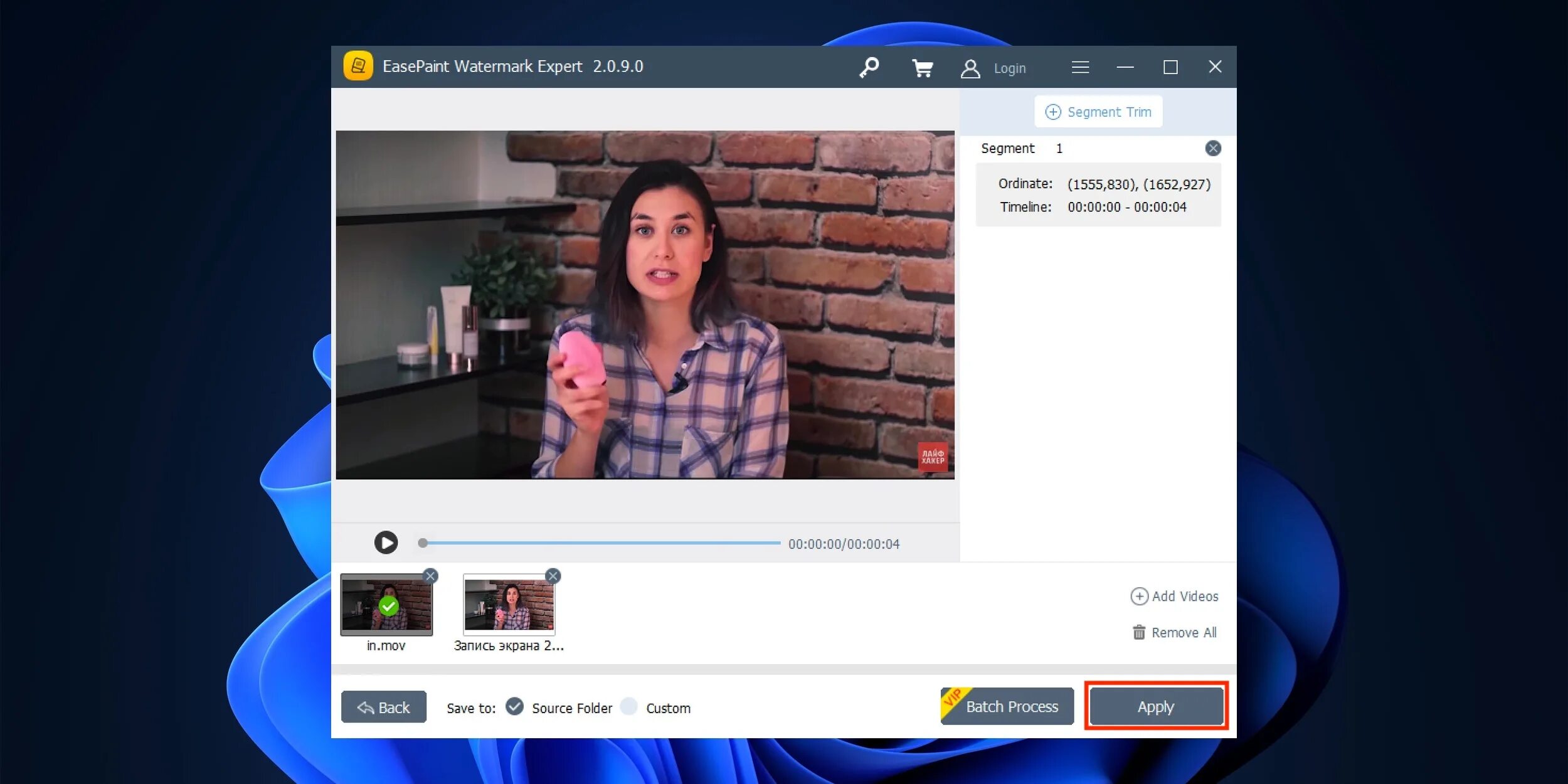Viewport: 1568px width, 784px height.
Task: Remove in.mov with its X icon
Action: click(430, 576)
